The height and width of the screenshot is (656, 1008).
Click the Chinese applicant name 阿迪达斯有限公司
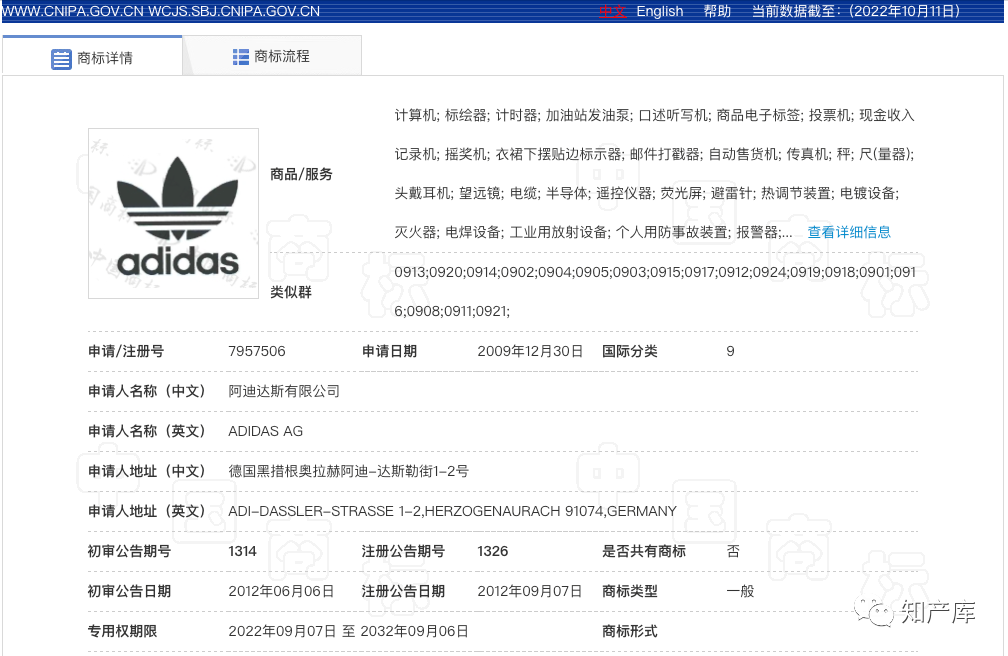(284, 391)
